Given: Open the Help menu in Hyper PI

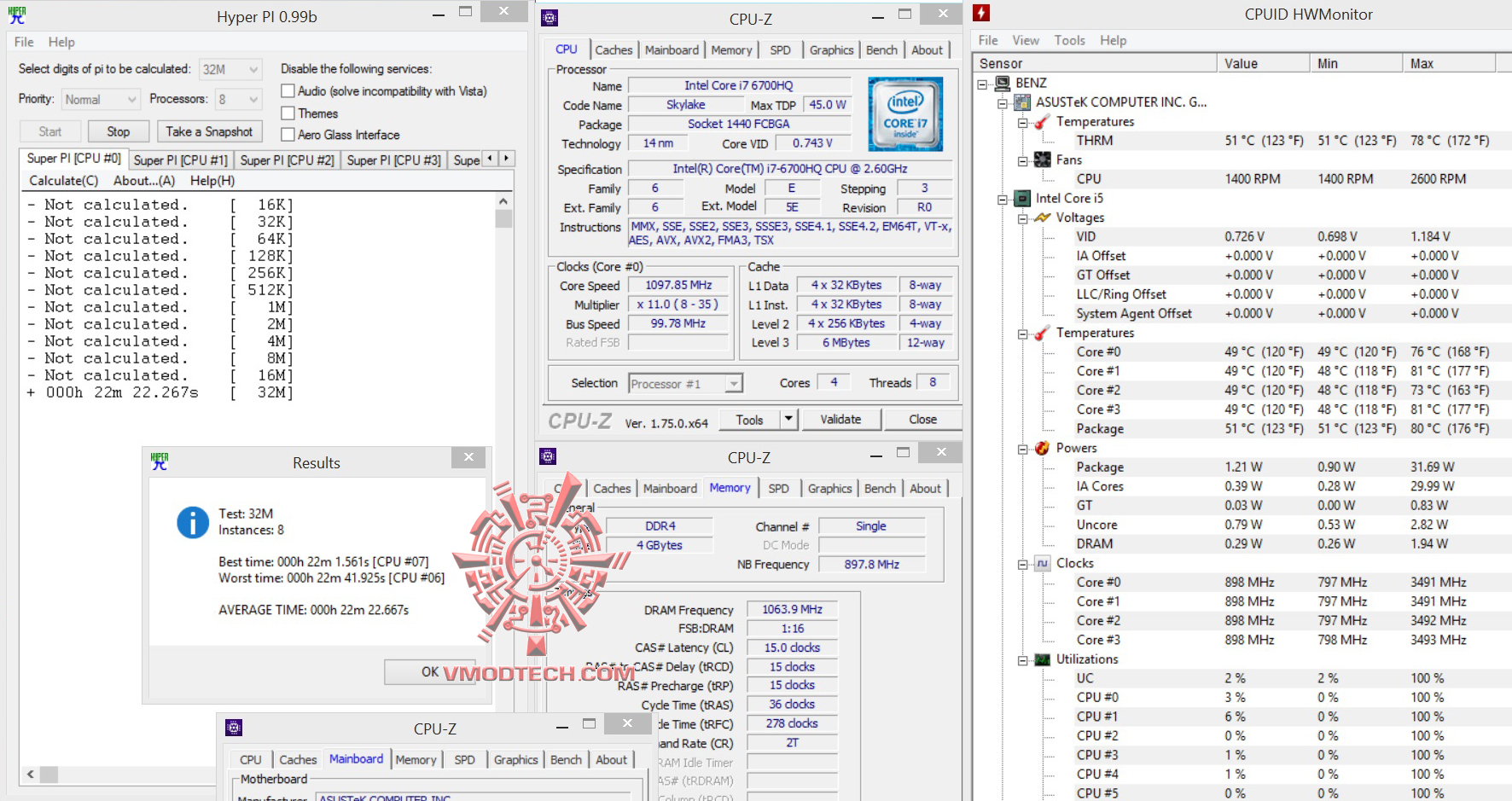Looking at the screenshot, I should click(x=61, y=42).
